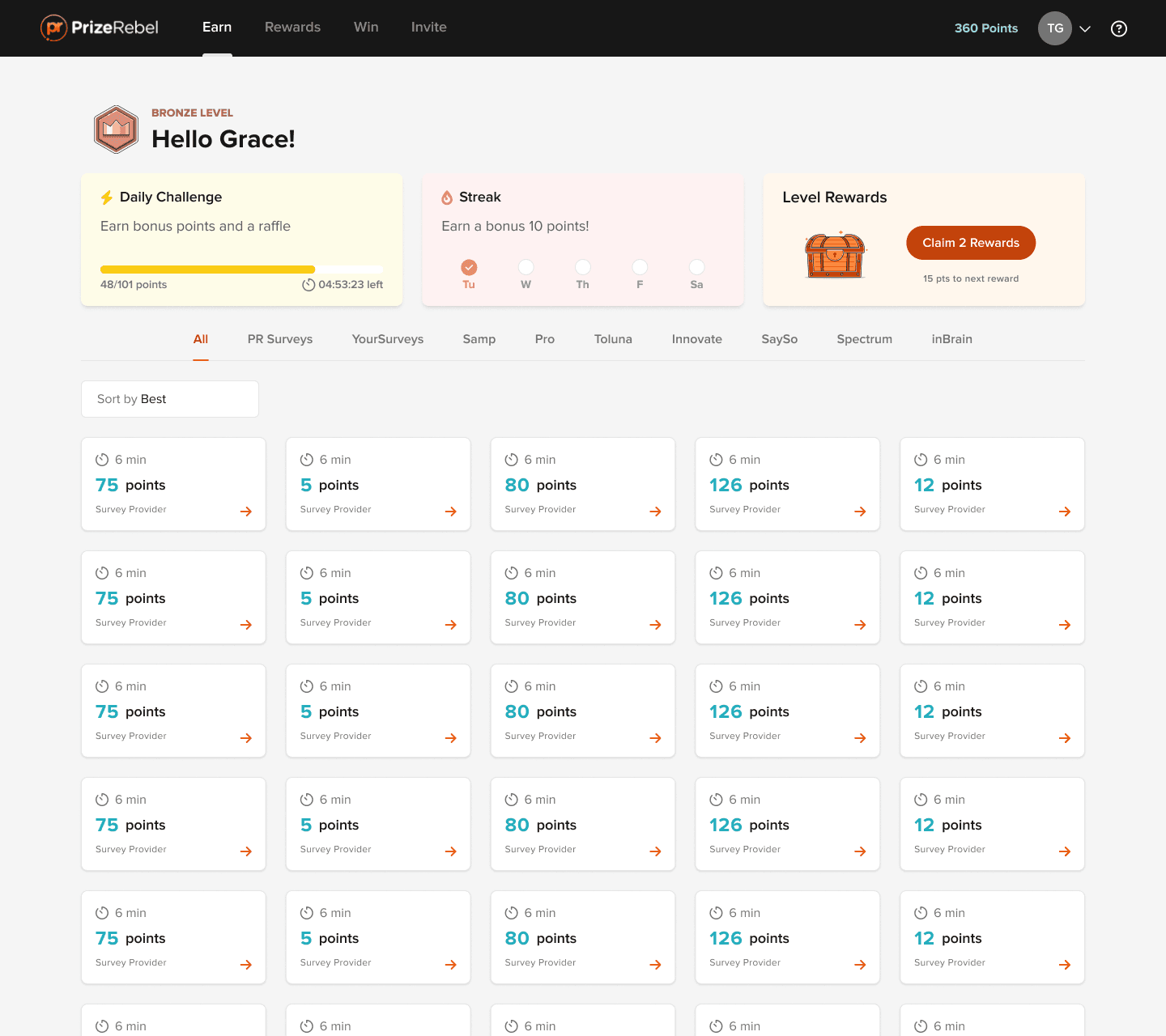Click the arrow on the top-row 12 points card
Screen dimensions: 1166x1036
coord(1065,512)
